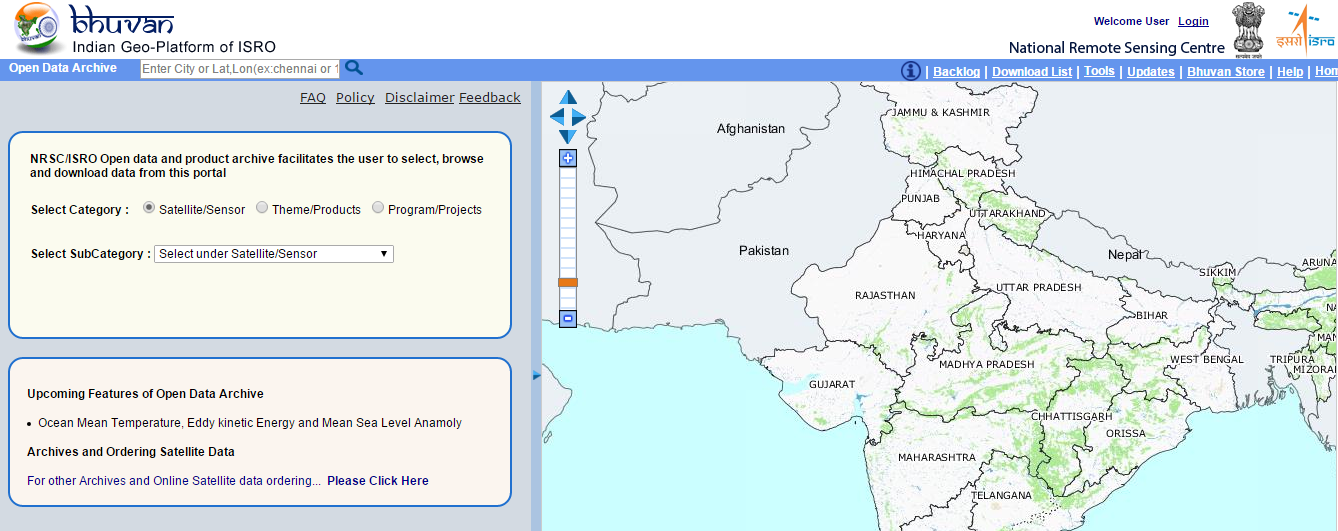1338x531 pixels.
Task: Open the Backlog menu item
Action: (957, 72)
